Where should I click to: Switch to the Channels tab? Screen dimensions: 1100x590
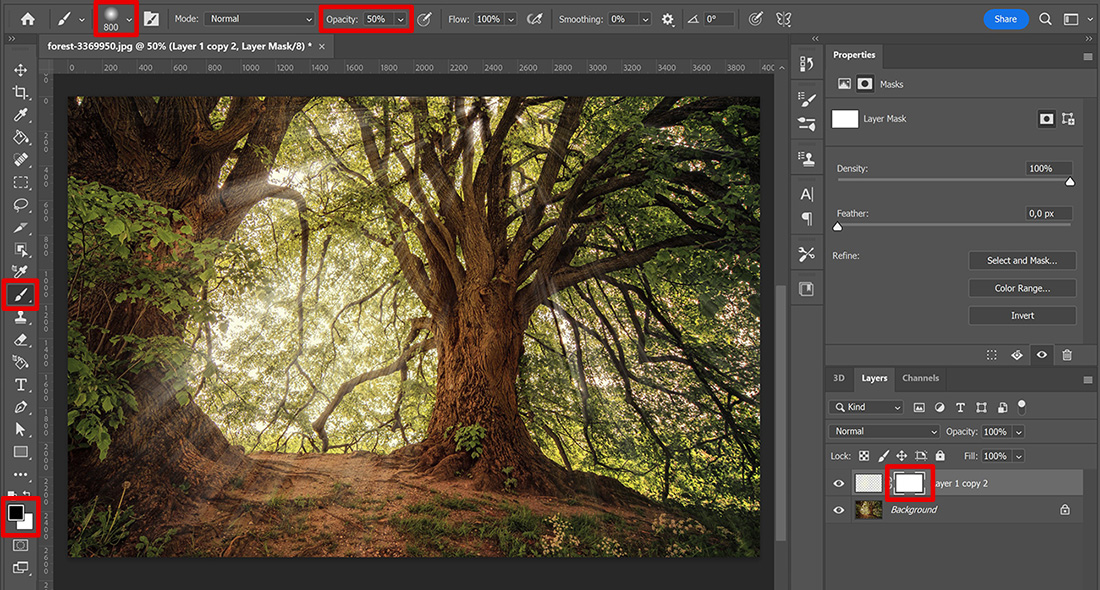(x=919, y=378)
